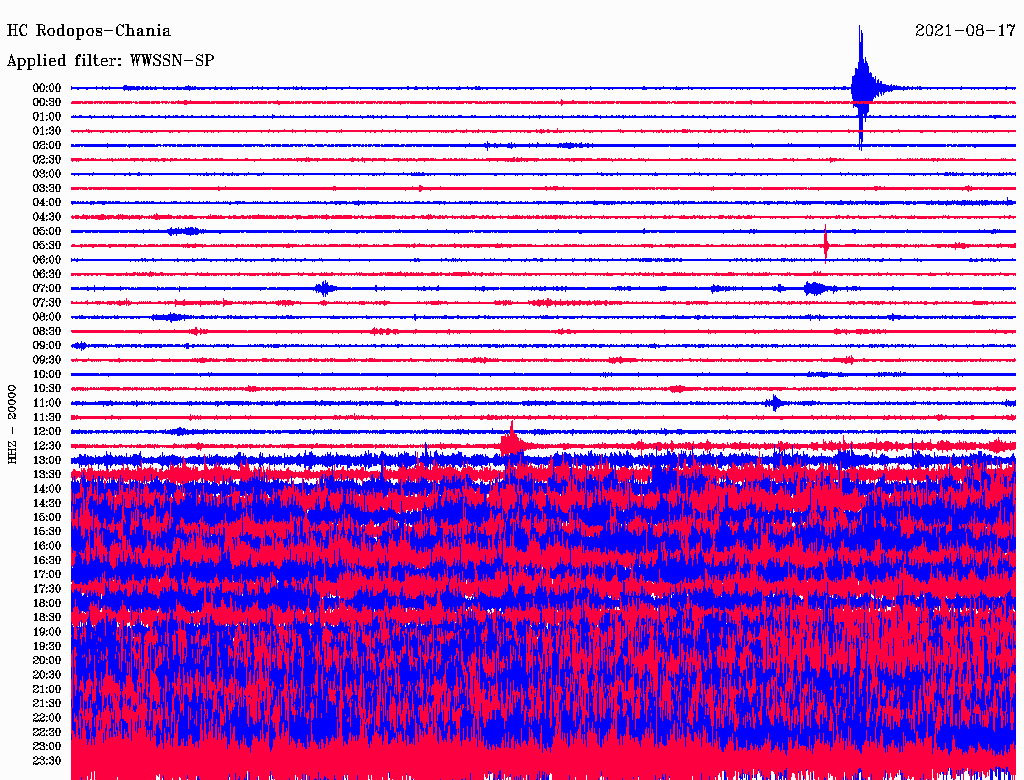This screenshot has height=780, width=1024.
Task: Click the 14:30 time label
Action: pyautogui.click(x=47, y=503)
